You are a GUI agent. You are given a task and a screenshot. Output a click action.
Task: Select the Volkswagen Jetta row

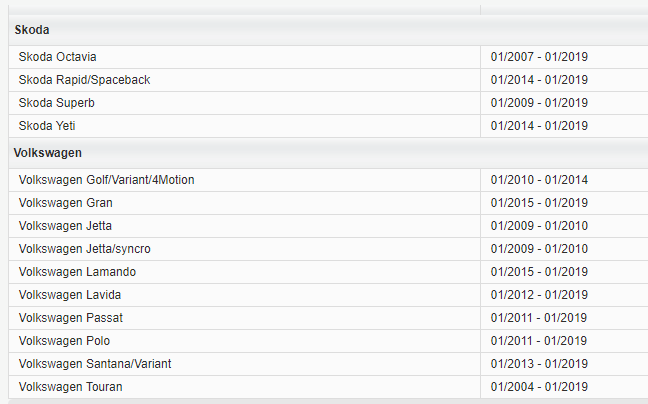click(x=328, y=226)
